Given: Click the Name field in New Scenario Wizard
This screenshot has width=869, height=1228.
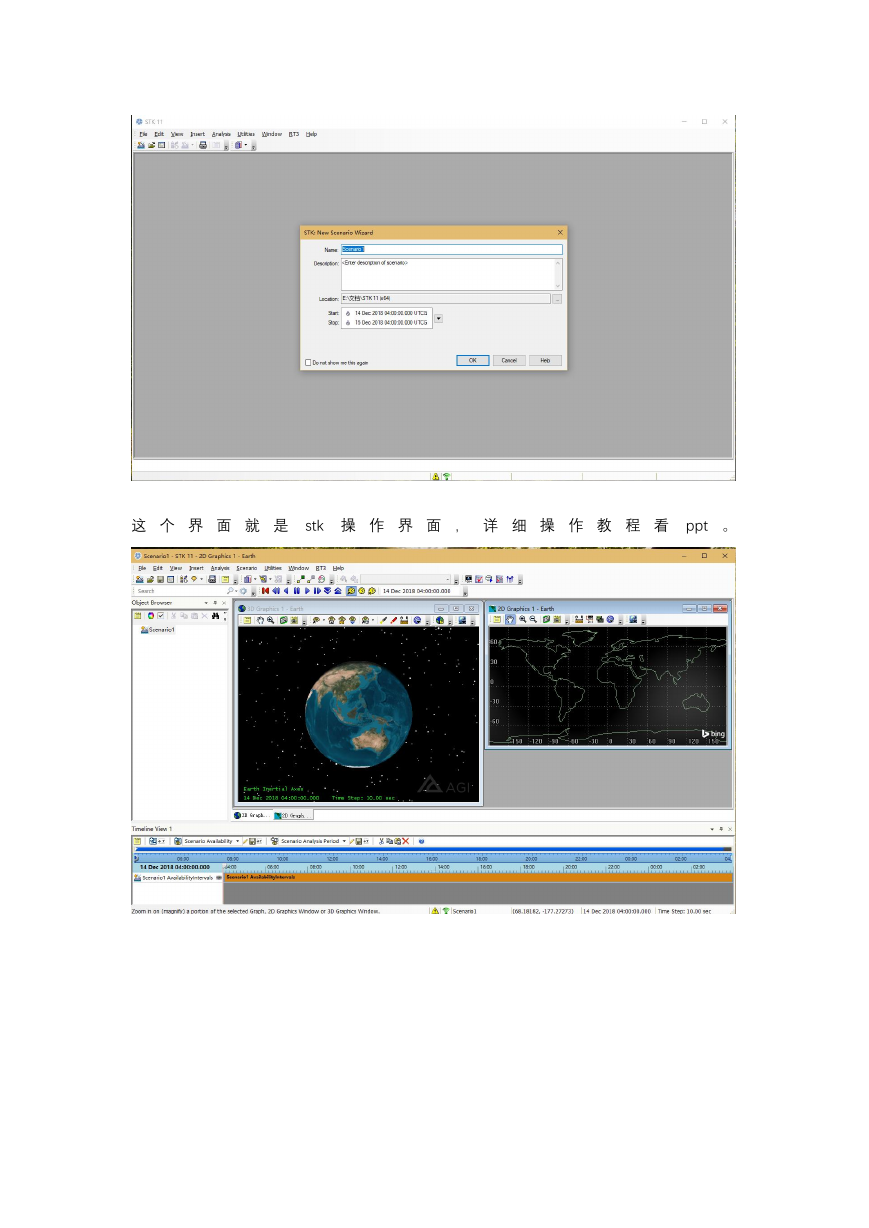Looking at the screenshot, I should click(452, 249).
